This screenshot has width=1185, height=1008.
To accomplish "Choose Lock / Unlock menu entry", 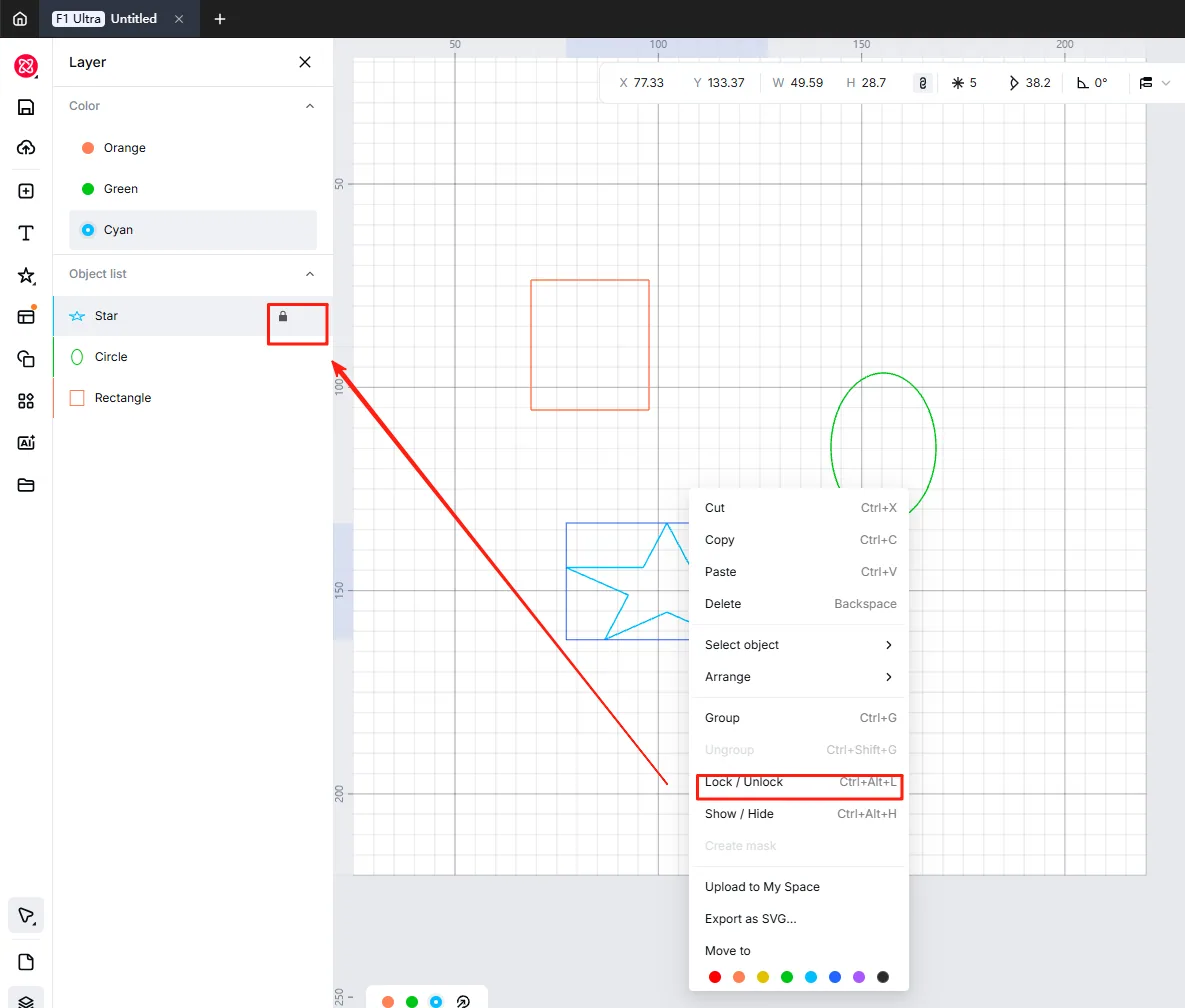I will coord(800,782).
